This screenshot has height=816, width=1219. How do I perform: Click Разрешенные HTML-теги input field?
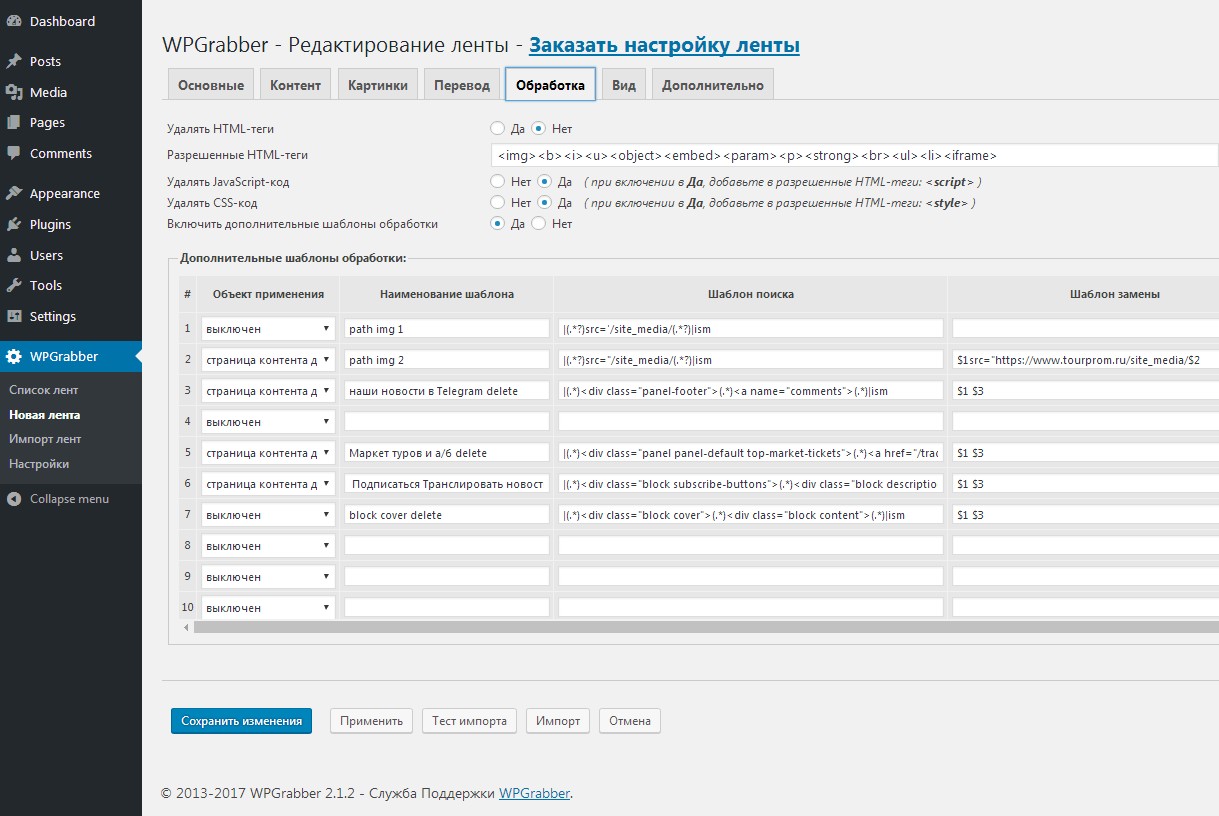[855, 155]
